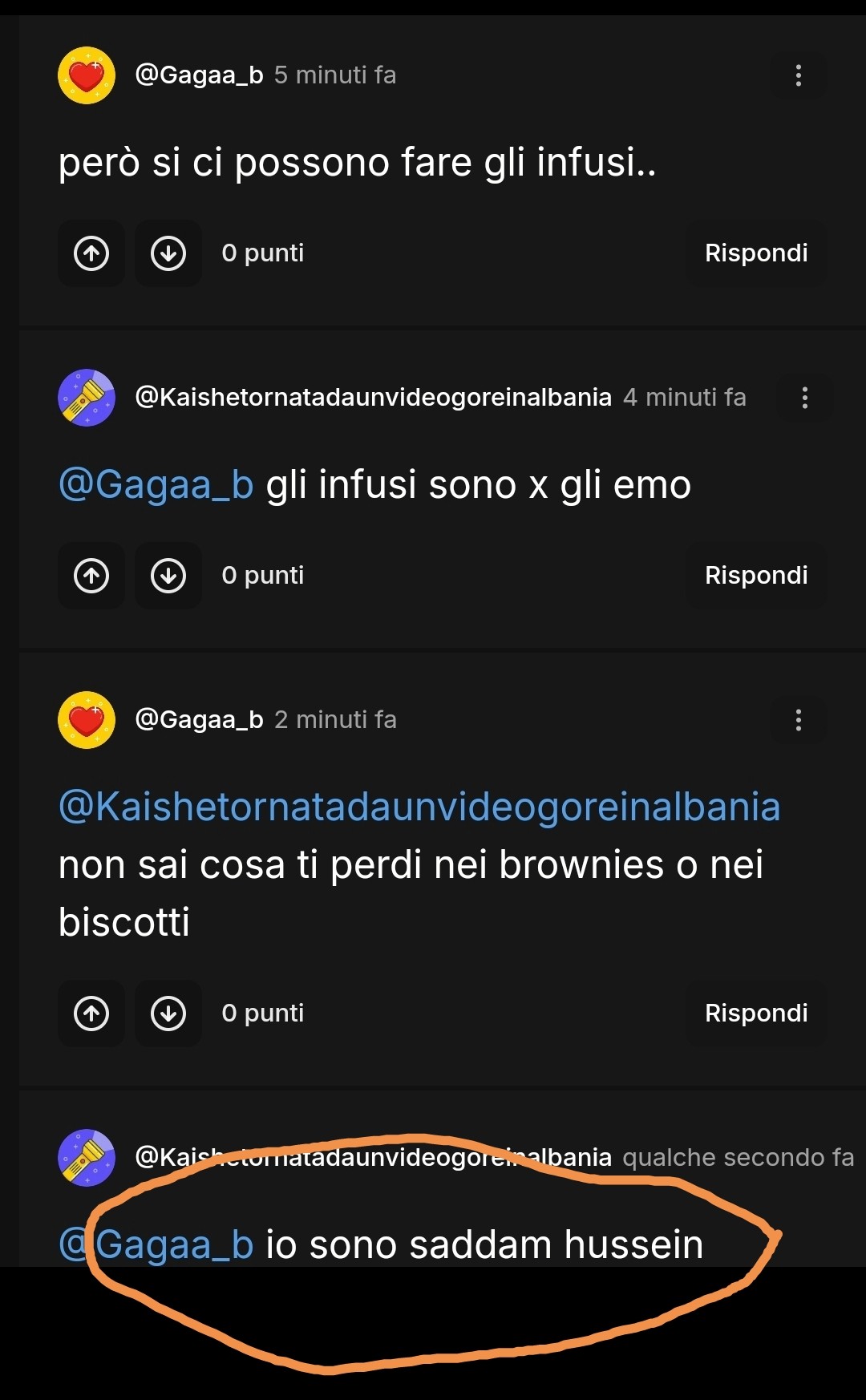Downvote the brownies o biscotti comment
The height and width of the screenshot is (1400, 866).
pyautogui.click(x=168, y=1014)
